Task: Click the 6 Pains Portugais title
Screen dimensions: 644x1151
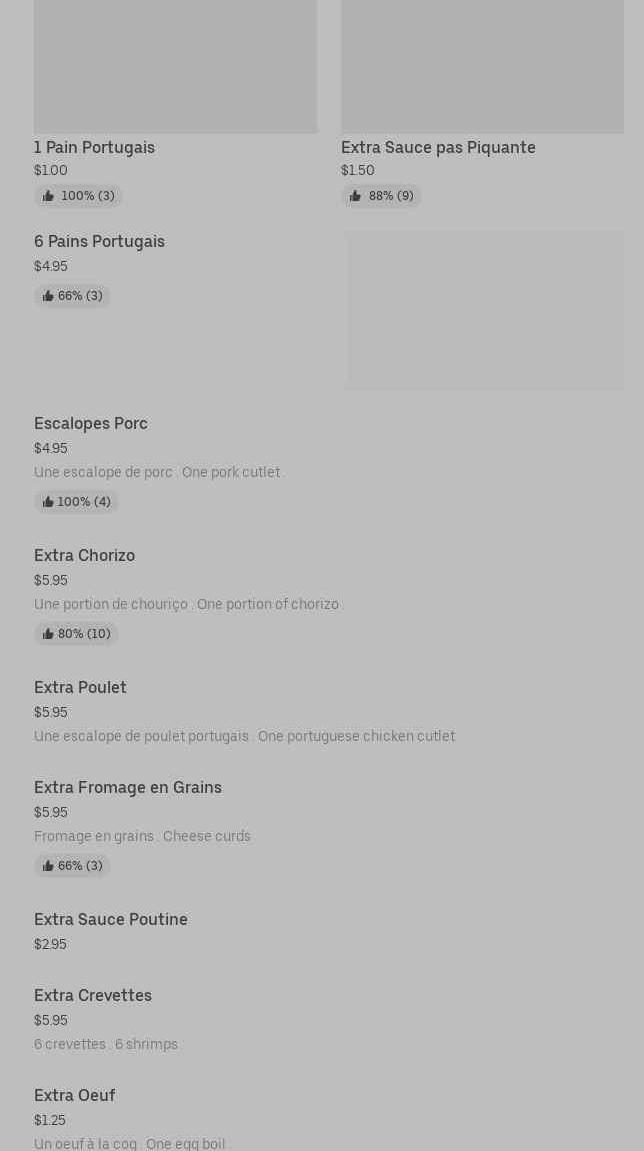Action: 100,242
